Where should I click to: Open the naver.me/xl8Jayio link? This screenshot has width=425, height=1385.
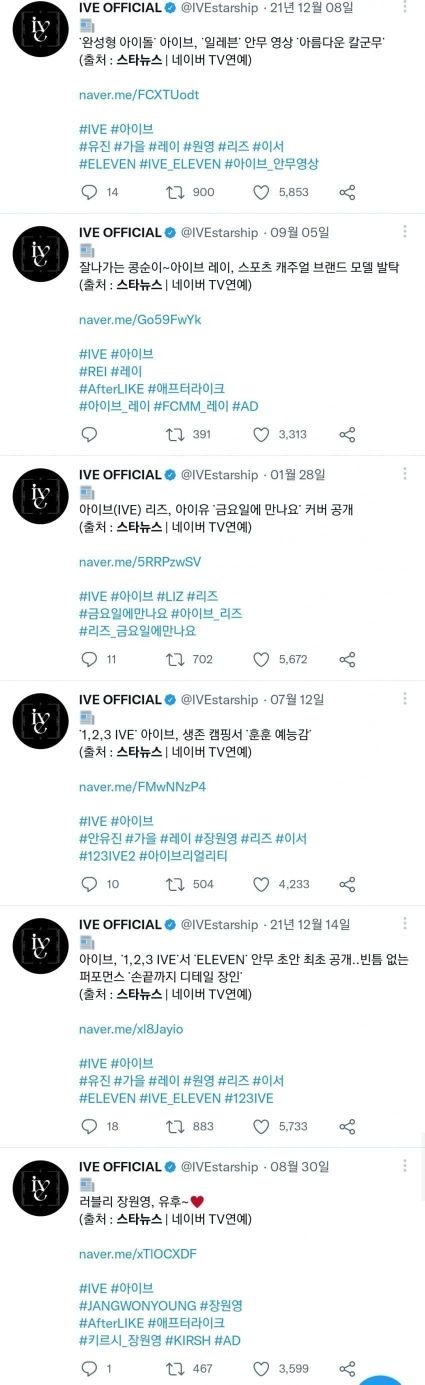(131, 1029)
